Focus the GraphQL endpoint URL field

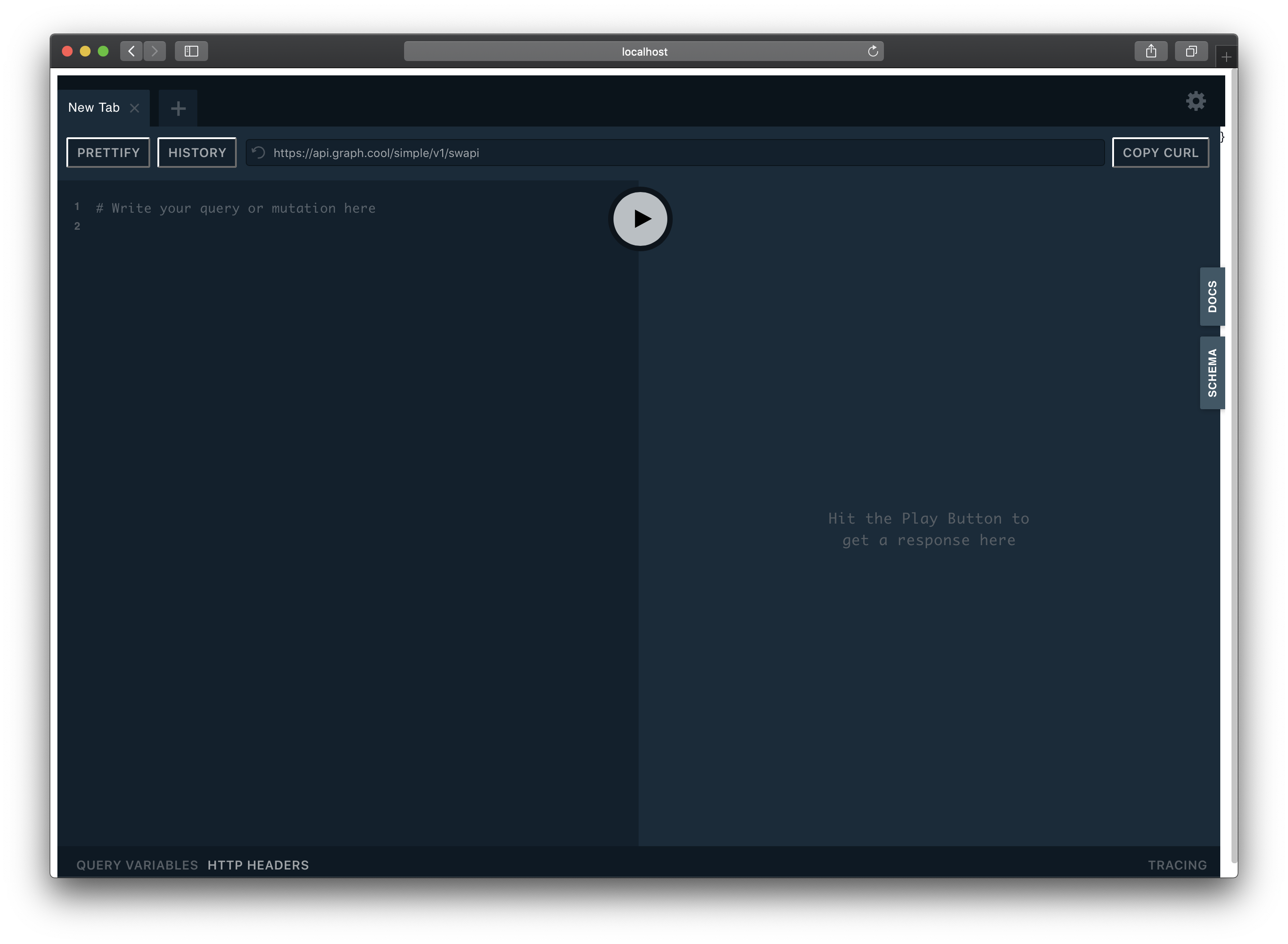pos(675,153)
